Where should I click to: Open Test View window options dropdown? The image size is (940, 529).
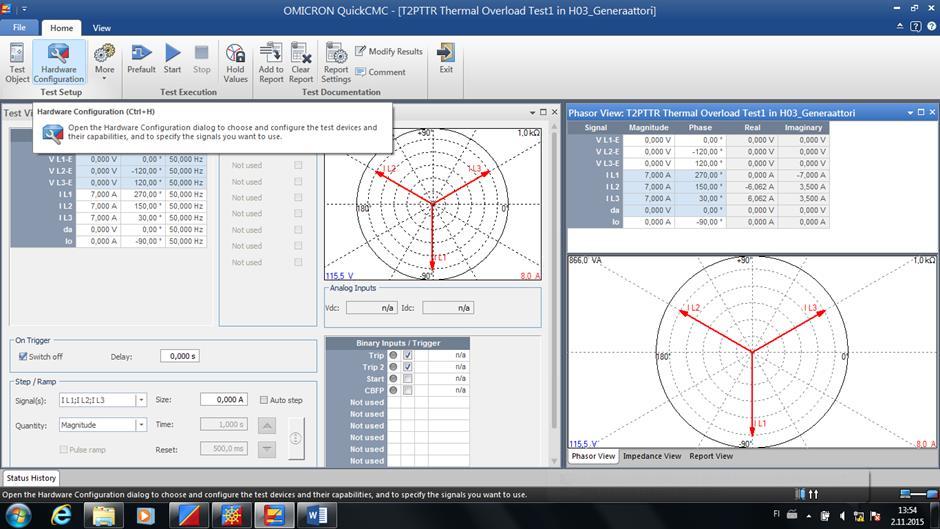532,112
